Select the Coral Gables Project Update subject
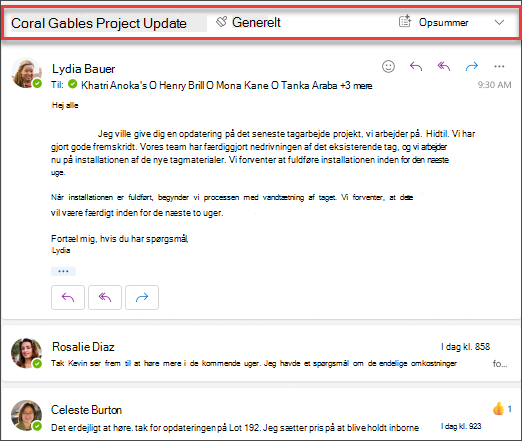This screenshot has width=522, height=441. (99, 23)
